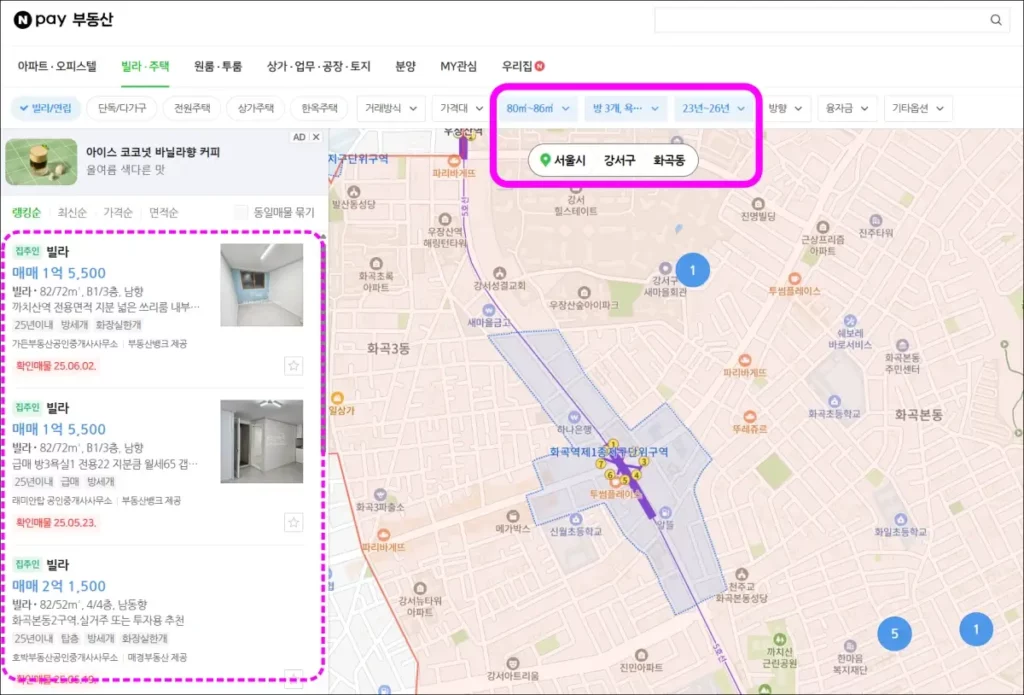The height and width of the screenshot is (695, 1024).
Task: Open the 아이스 코코넛 바닐라향 커피 ad
Action: [153, 152]
